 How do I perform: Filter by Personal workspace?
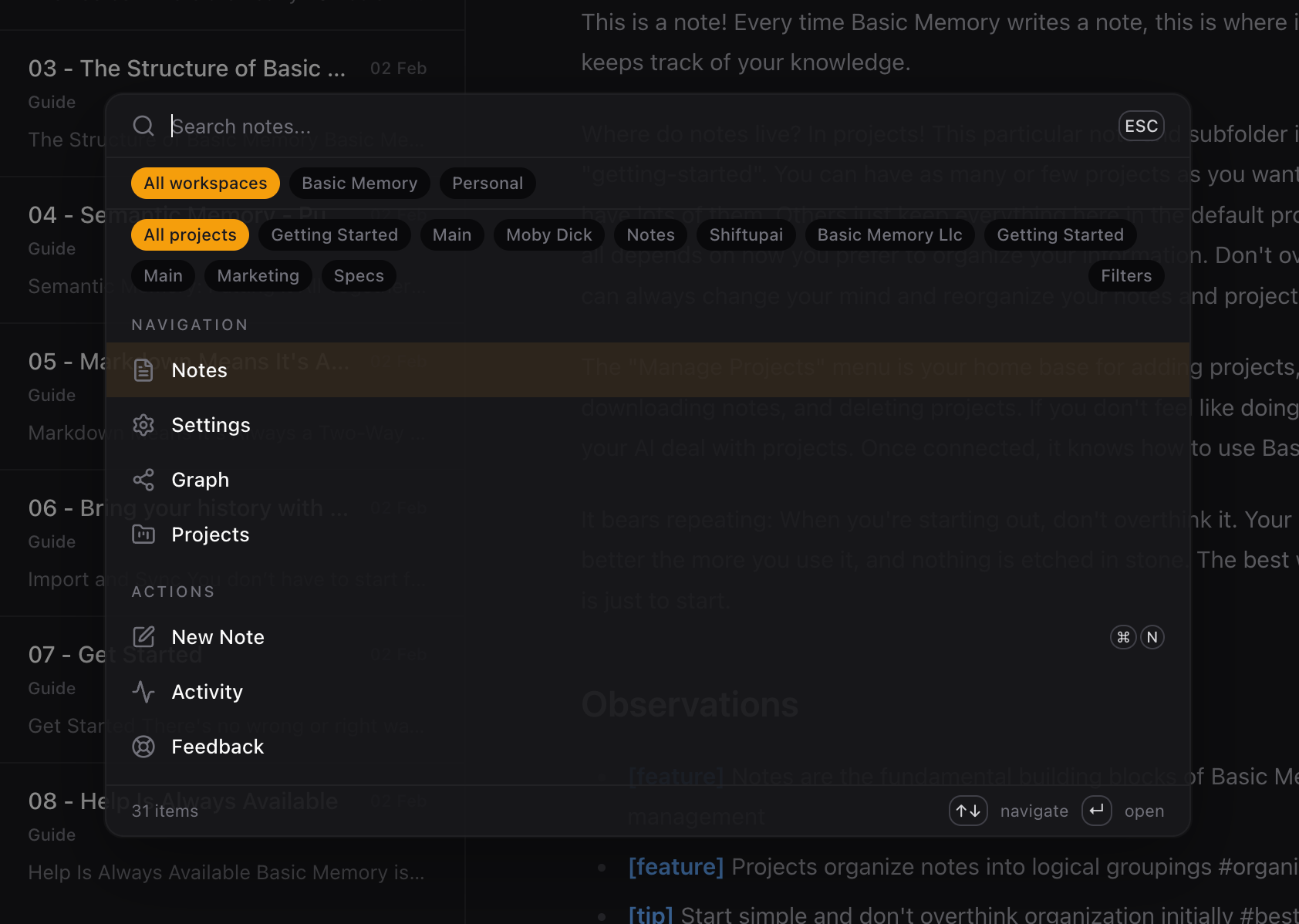(x=488, y=183)
